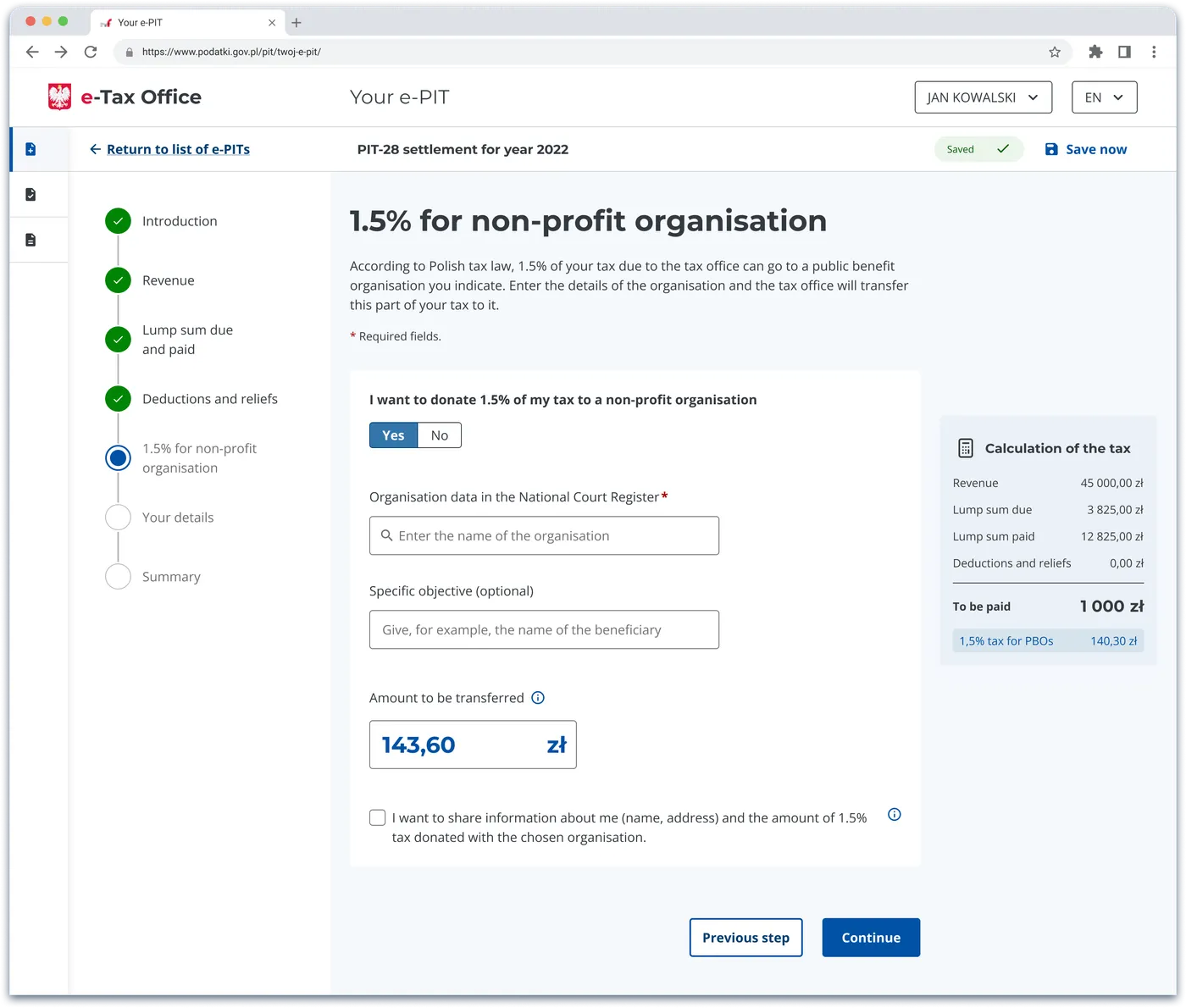This screenshot has width=1186, height=1008.
Task: Click the browser address bar URL
Action: click(x=231, y=52)
